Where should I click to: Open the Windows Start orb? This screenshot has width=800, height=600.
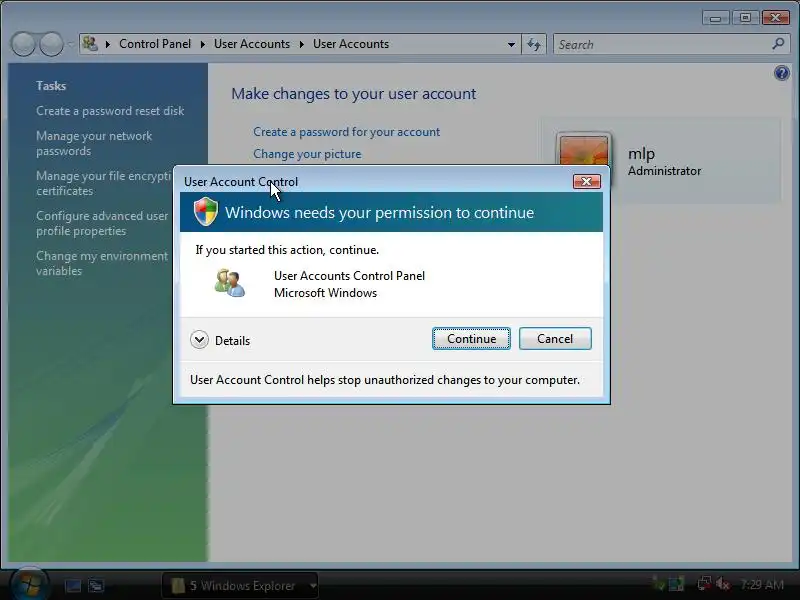click(x=30, y=584)
